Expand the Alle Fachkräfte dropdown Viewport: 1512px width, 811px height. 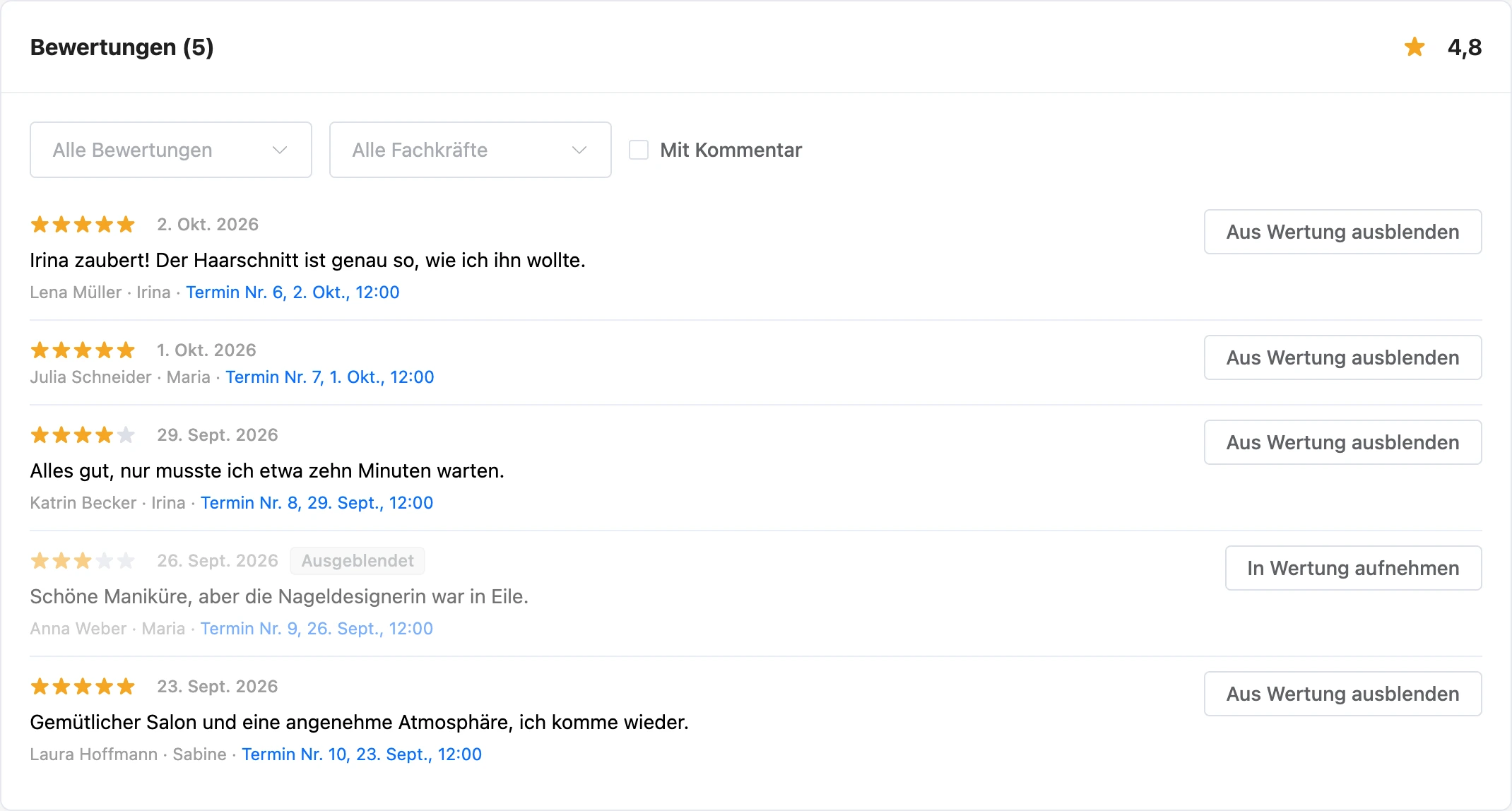471,150
